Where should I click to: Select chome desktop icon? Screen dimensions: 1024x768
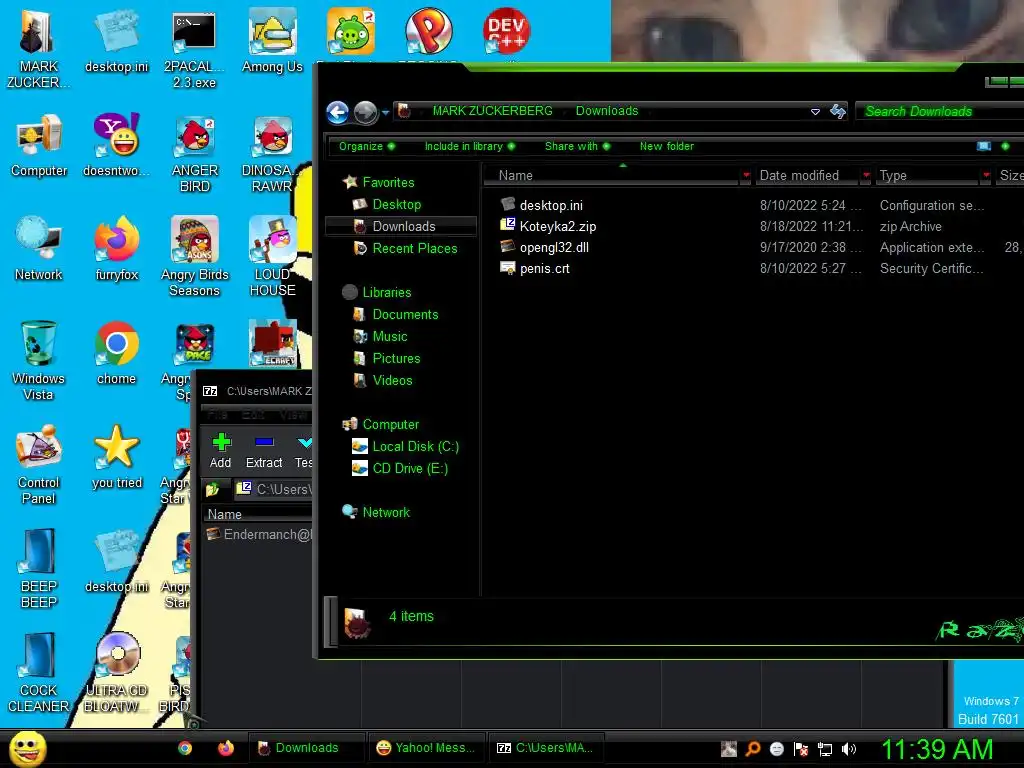(x=116, y=353)
